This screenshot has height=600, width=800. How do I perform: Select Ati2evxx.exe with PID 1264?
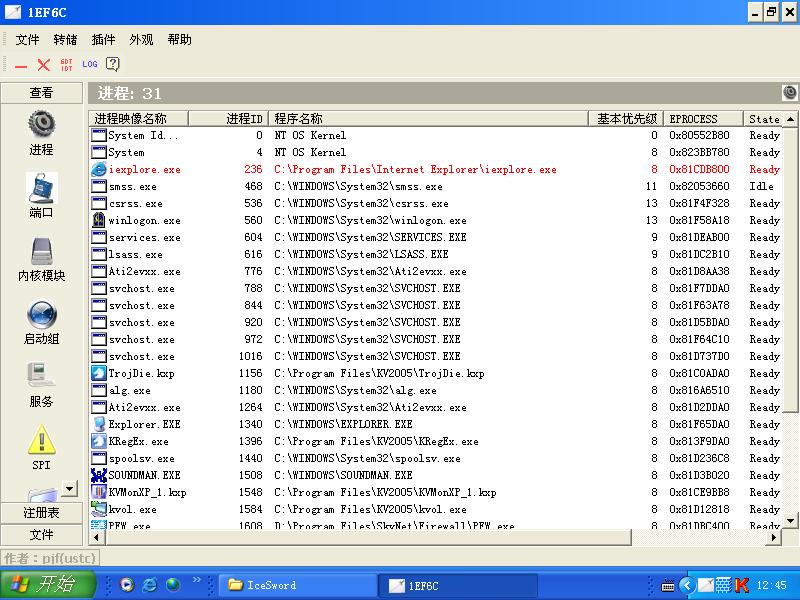click(436, 407)
